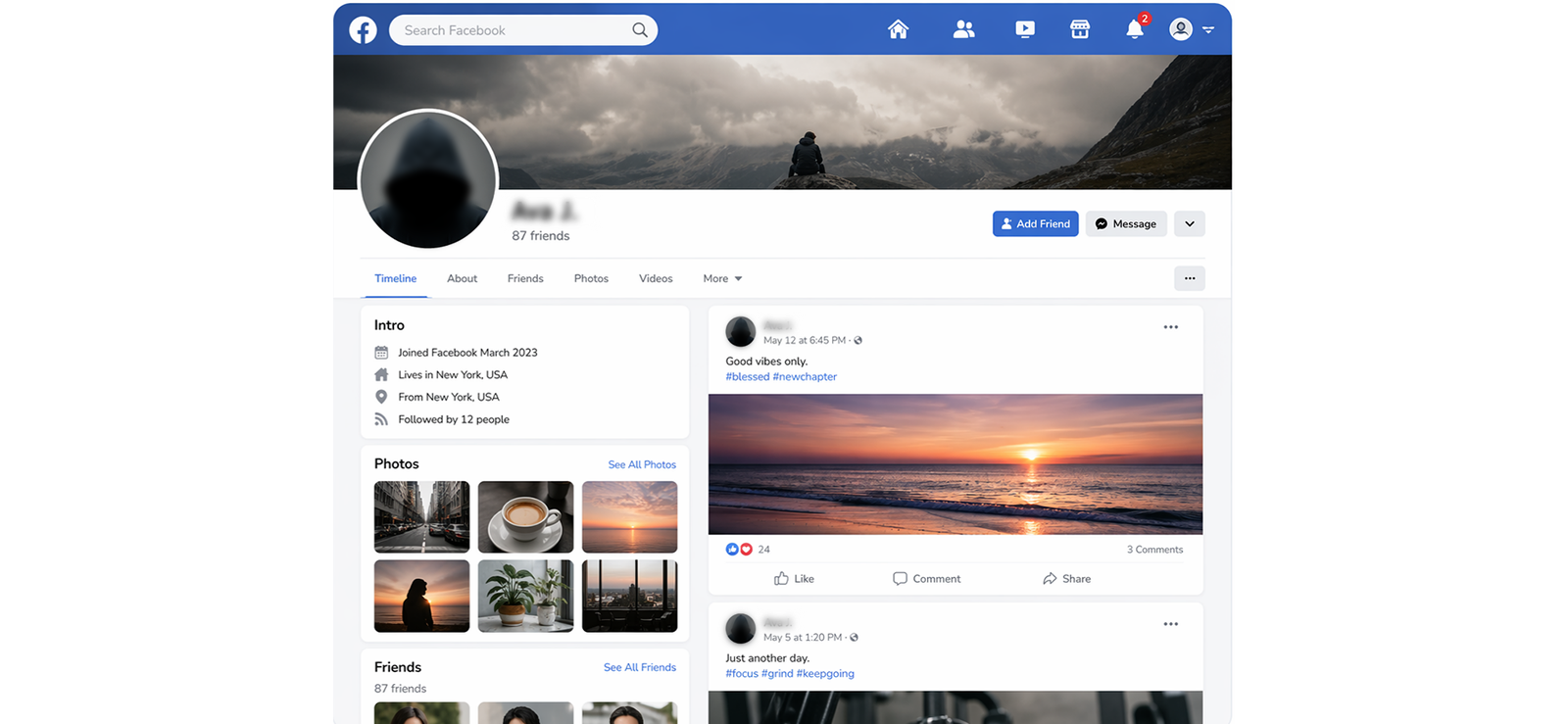The width and height of the screenshot is (1568, 724).
Task: Open the Friends icon in top bar
Action: [963, 29]
